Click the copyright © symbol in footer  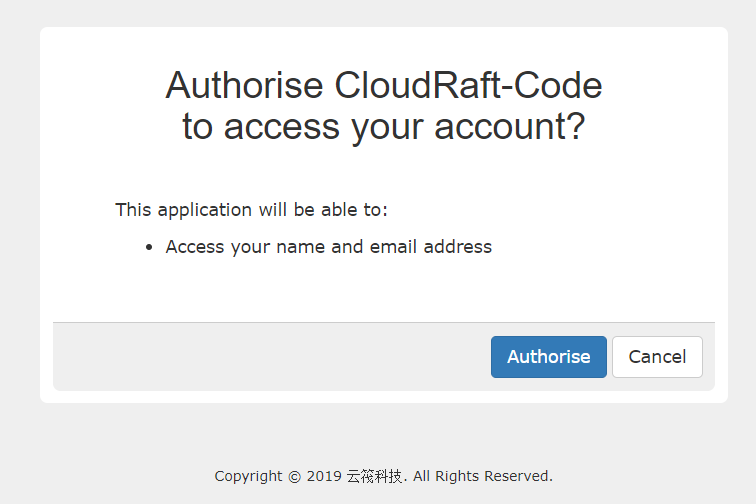point(294,476)
